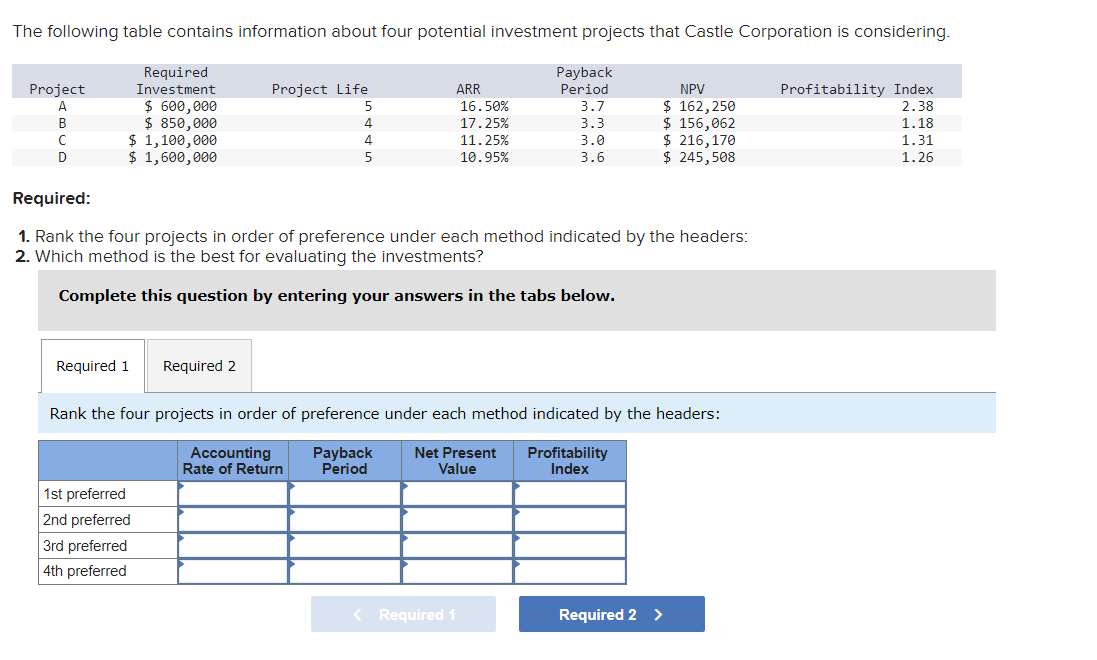Click the profitability index value '2.38'

(x=917, y=106)
